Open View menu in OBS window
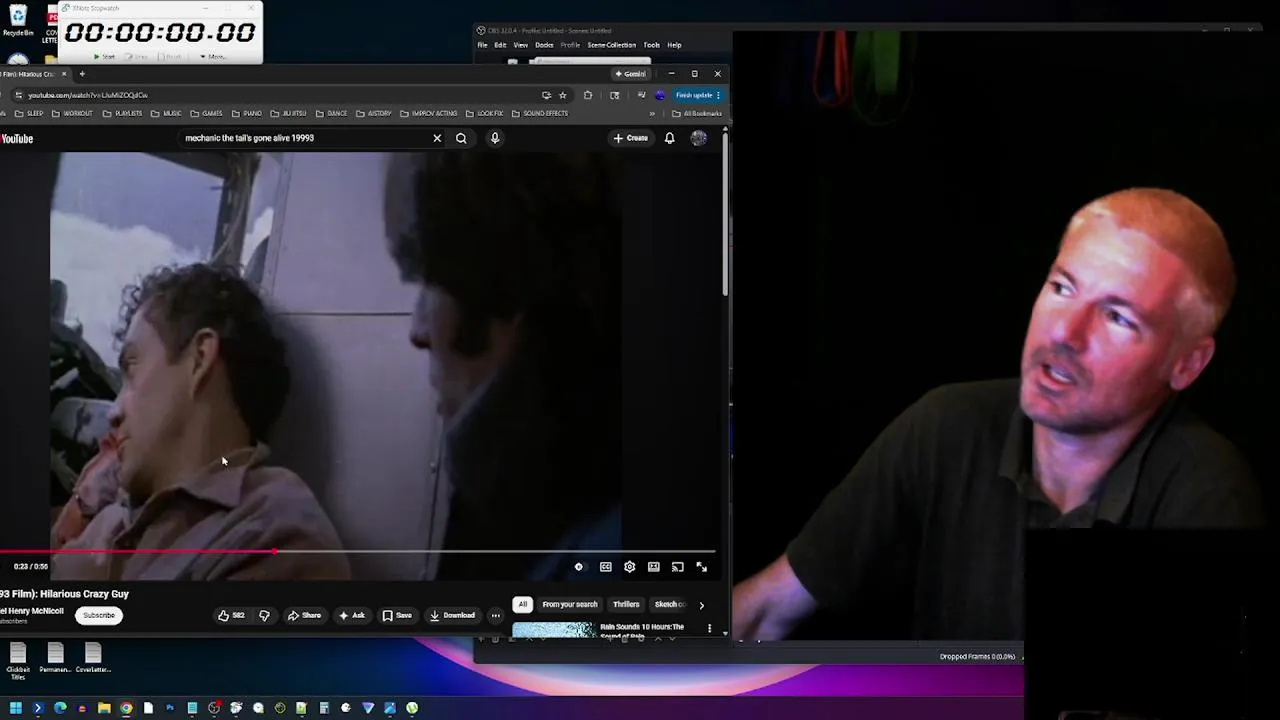 [x=521, y=45]
